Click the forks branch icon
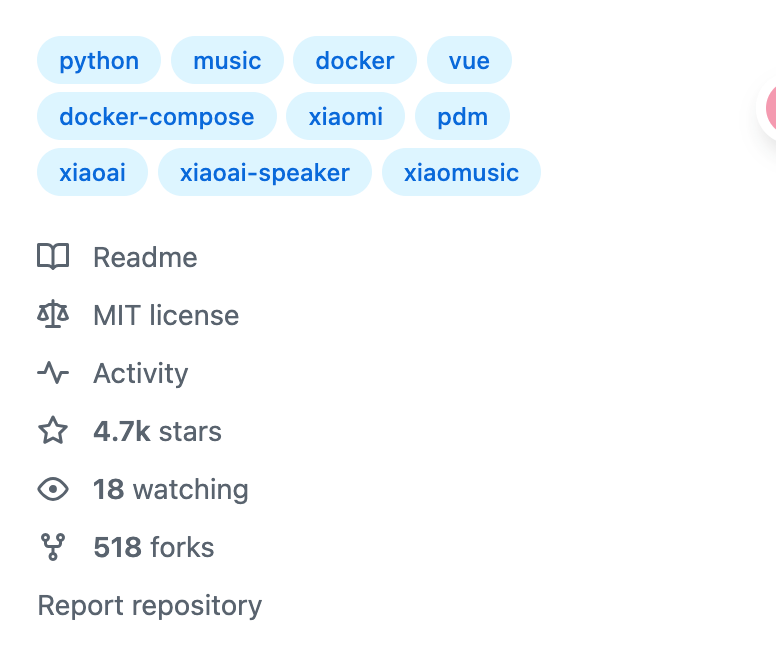Screen dimensions: 776x654 click(53, 547)
